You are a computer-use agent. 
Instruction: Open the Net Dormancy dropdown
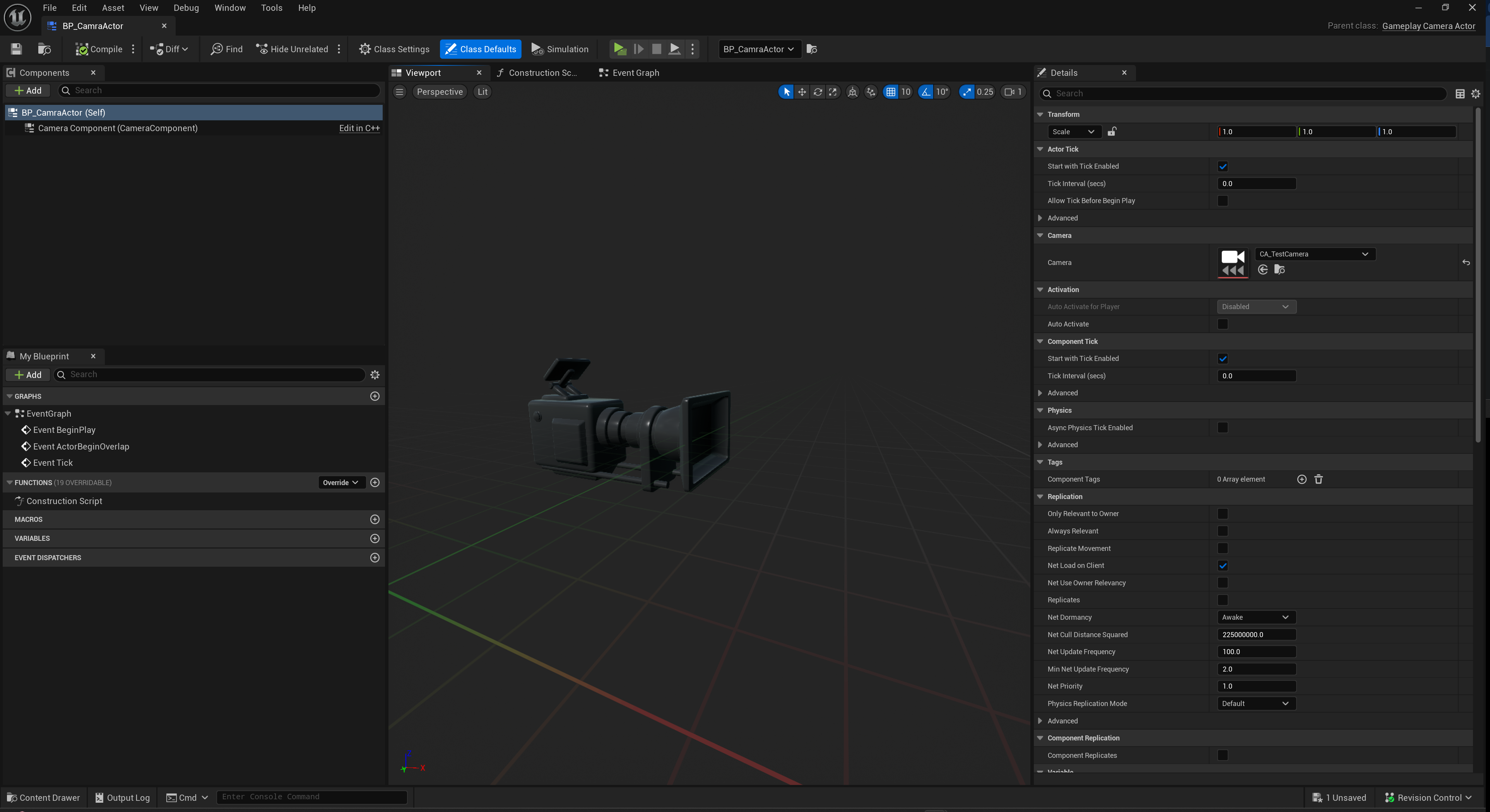(x=1255, y=617)
